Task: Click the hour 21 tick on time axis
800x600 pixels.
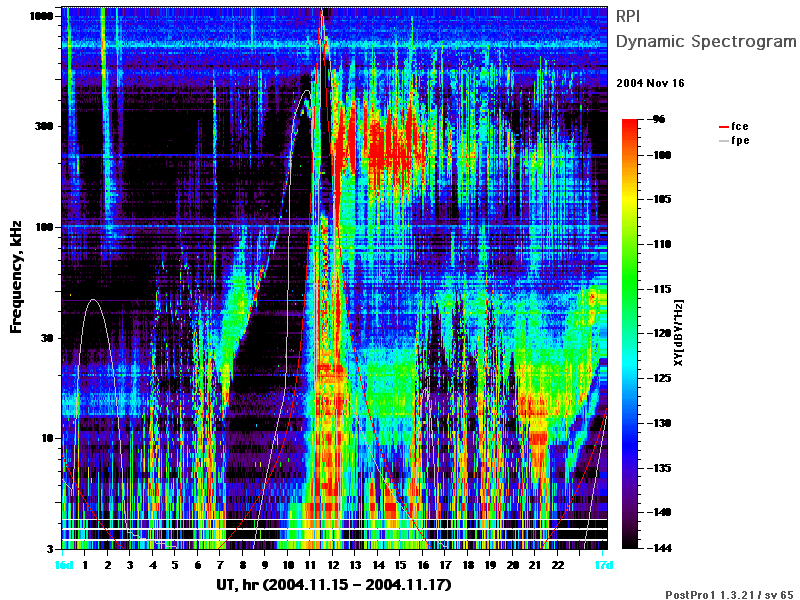Action: [x=535, y=565]
